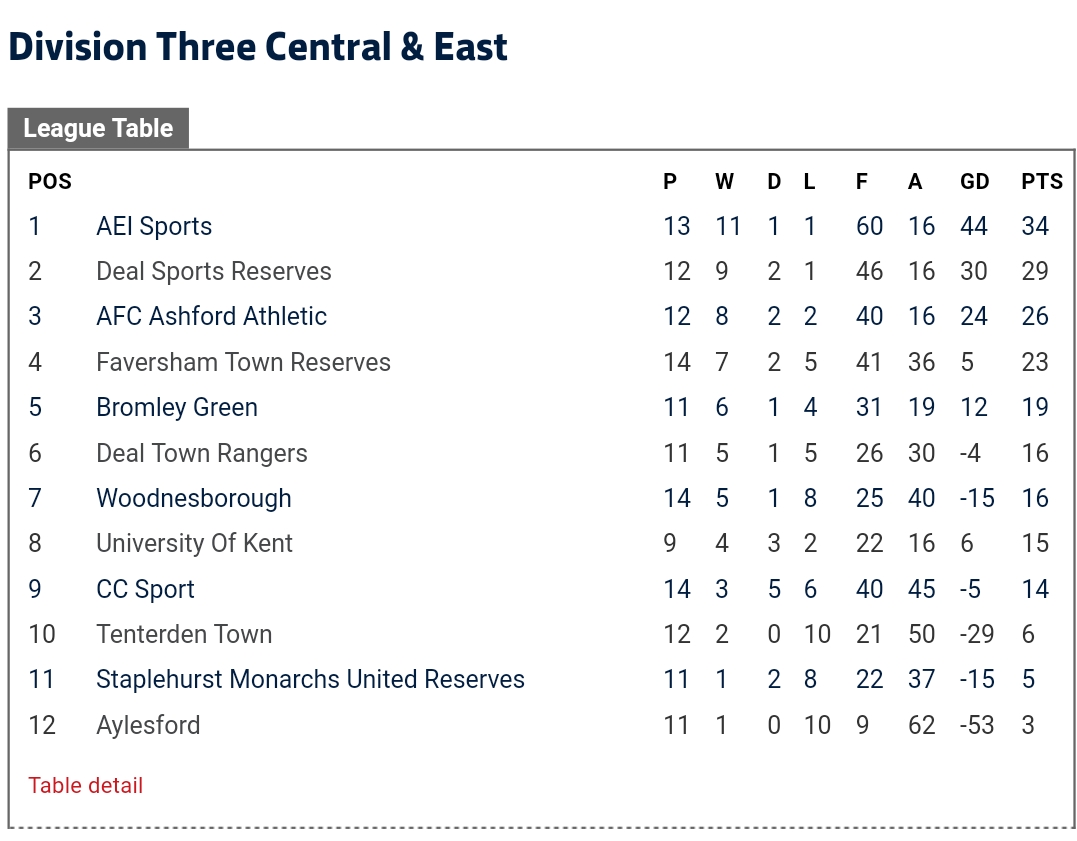Select Deal Sports Reserves team
This screenshot has height=841, width=1077.
[213, 272]
